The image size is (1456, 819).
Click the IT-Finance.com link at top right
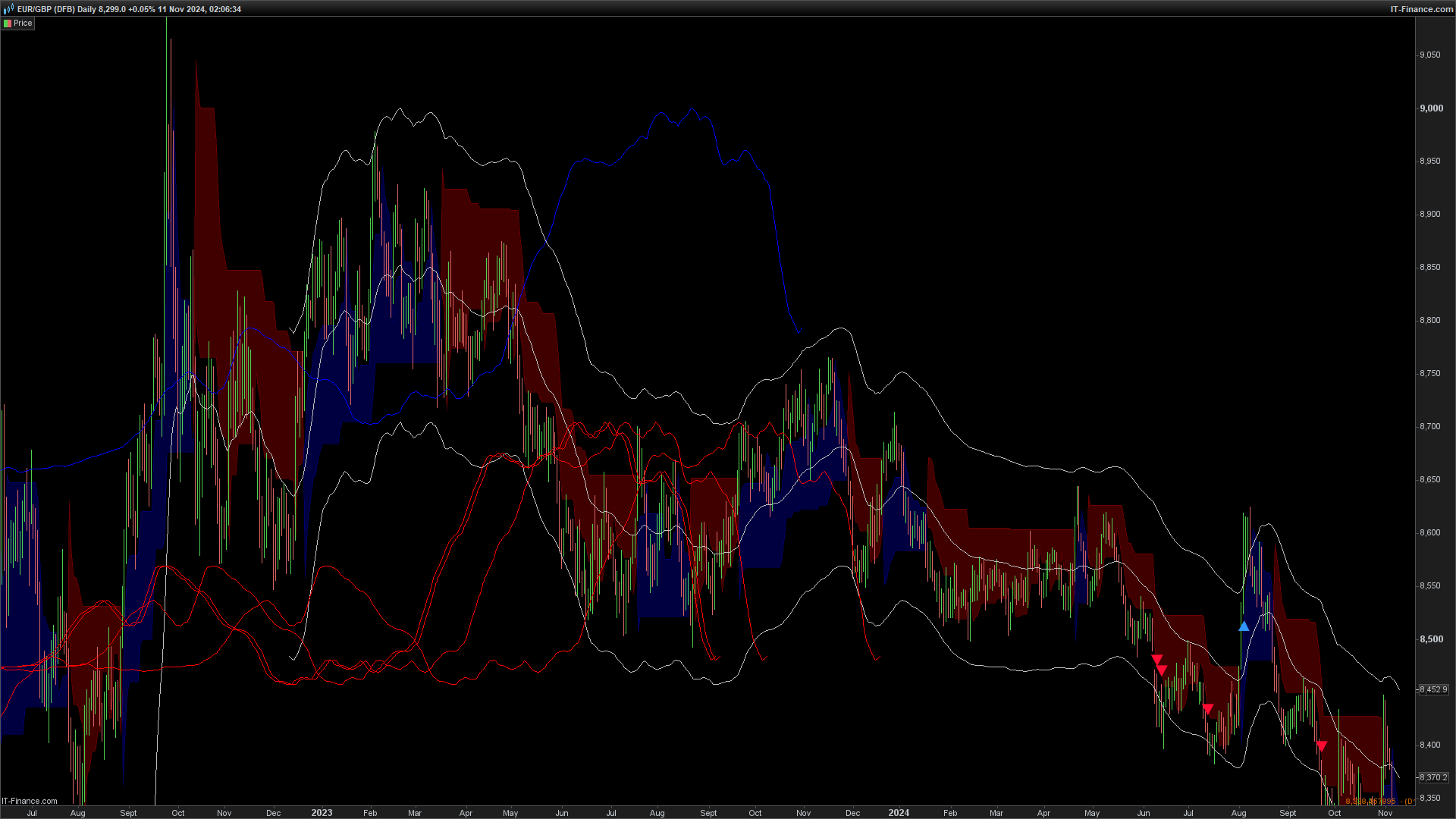pyautogui.click(x=1421, y=9)
